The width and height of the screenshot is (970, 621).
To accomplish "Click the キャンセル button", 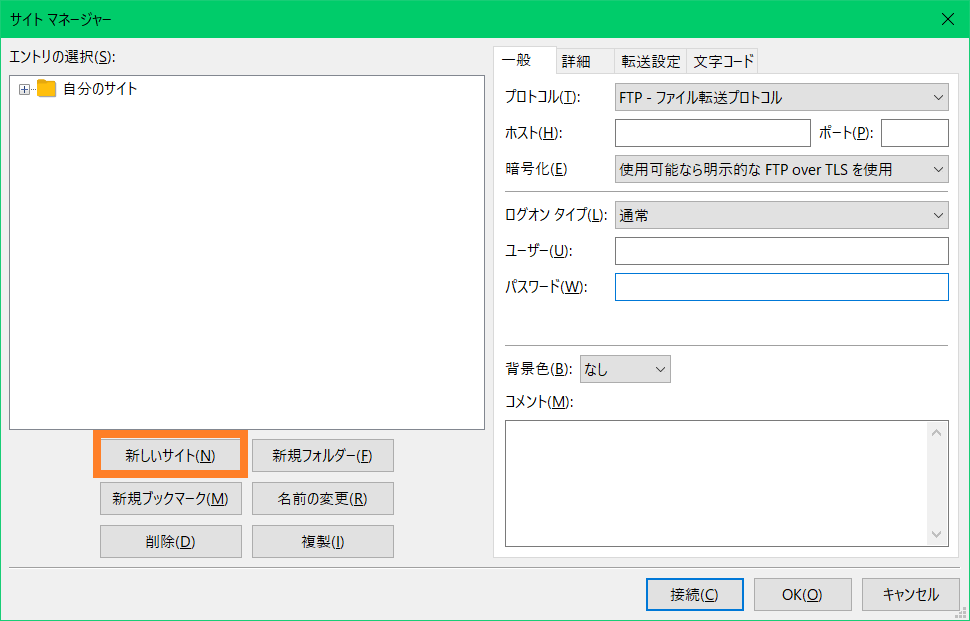I will coord(911,594).
